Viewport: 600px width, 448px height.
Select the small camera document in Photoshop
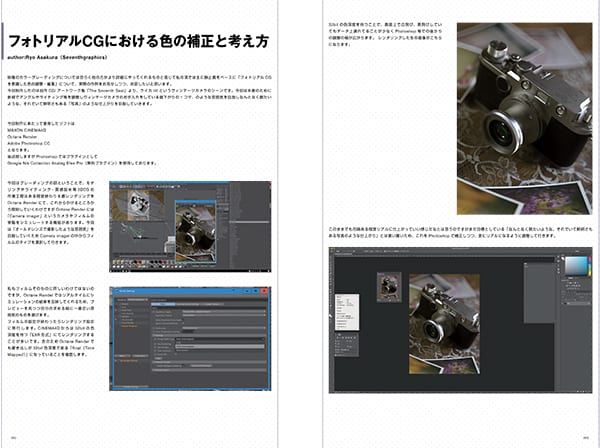click(x=389, y=287)
